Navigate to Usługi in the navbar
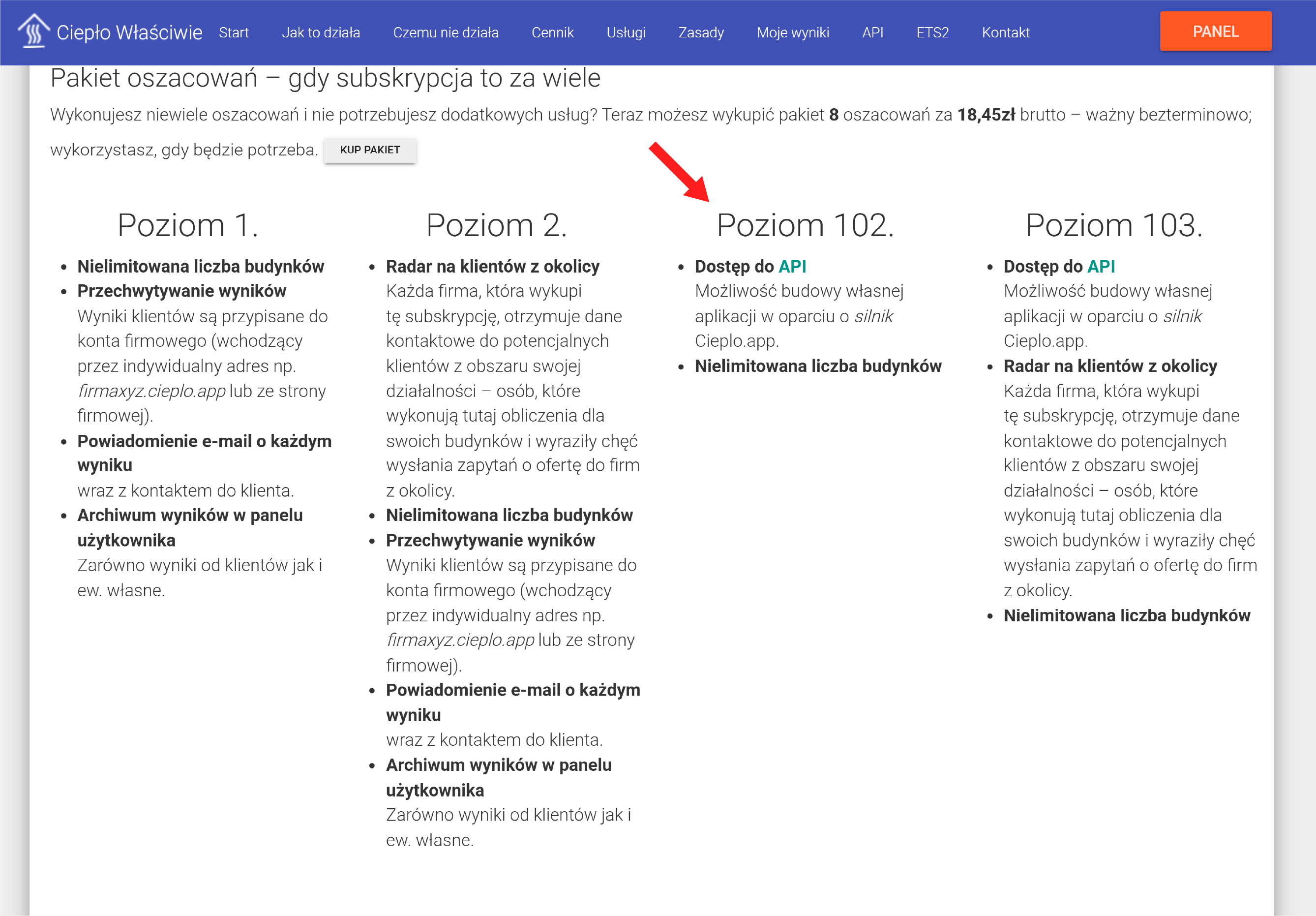This screenshot has height=916, width=1316. (626, 32)
